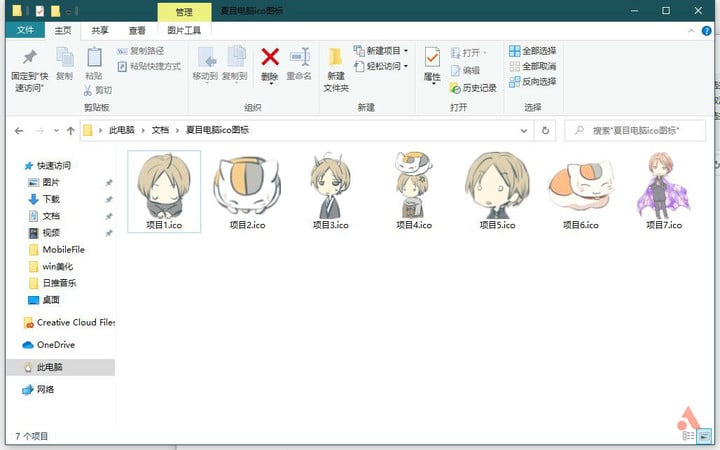The width and height of the screenshot is (720, 450).
Task: Click 粘贴快捷方式 in the ribbon
Action: (149, 67)
